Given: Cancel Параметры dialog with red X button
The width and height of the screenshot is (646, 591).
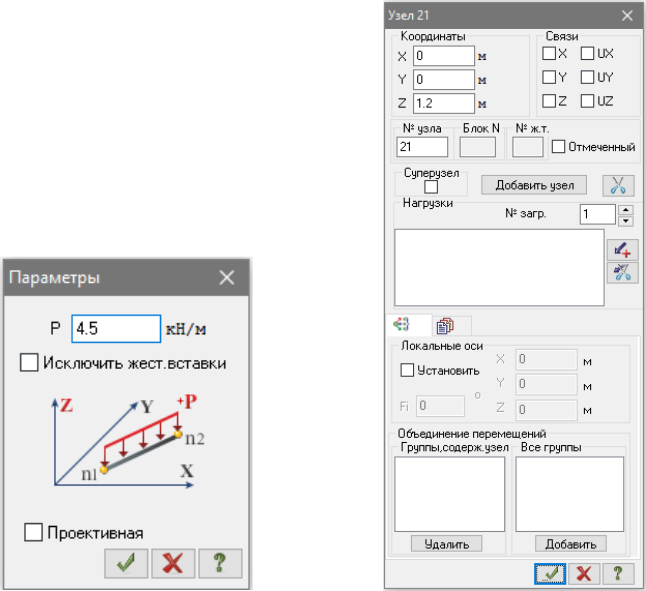Looking at the screenshot, I should (x=172, y=564).
